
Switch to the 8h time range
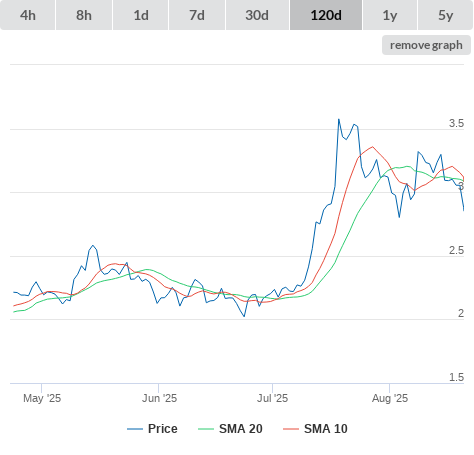pyautogui.click(x=84, y=15)
